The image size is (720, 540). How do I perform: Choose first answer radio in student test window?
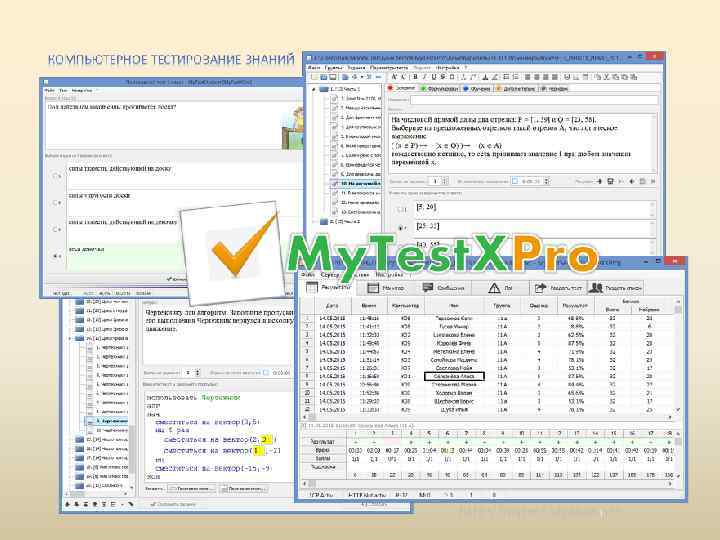[56, 175]
